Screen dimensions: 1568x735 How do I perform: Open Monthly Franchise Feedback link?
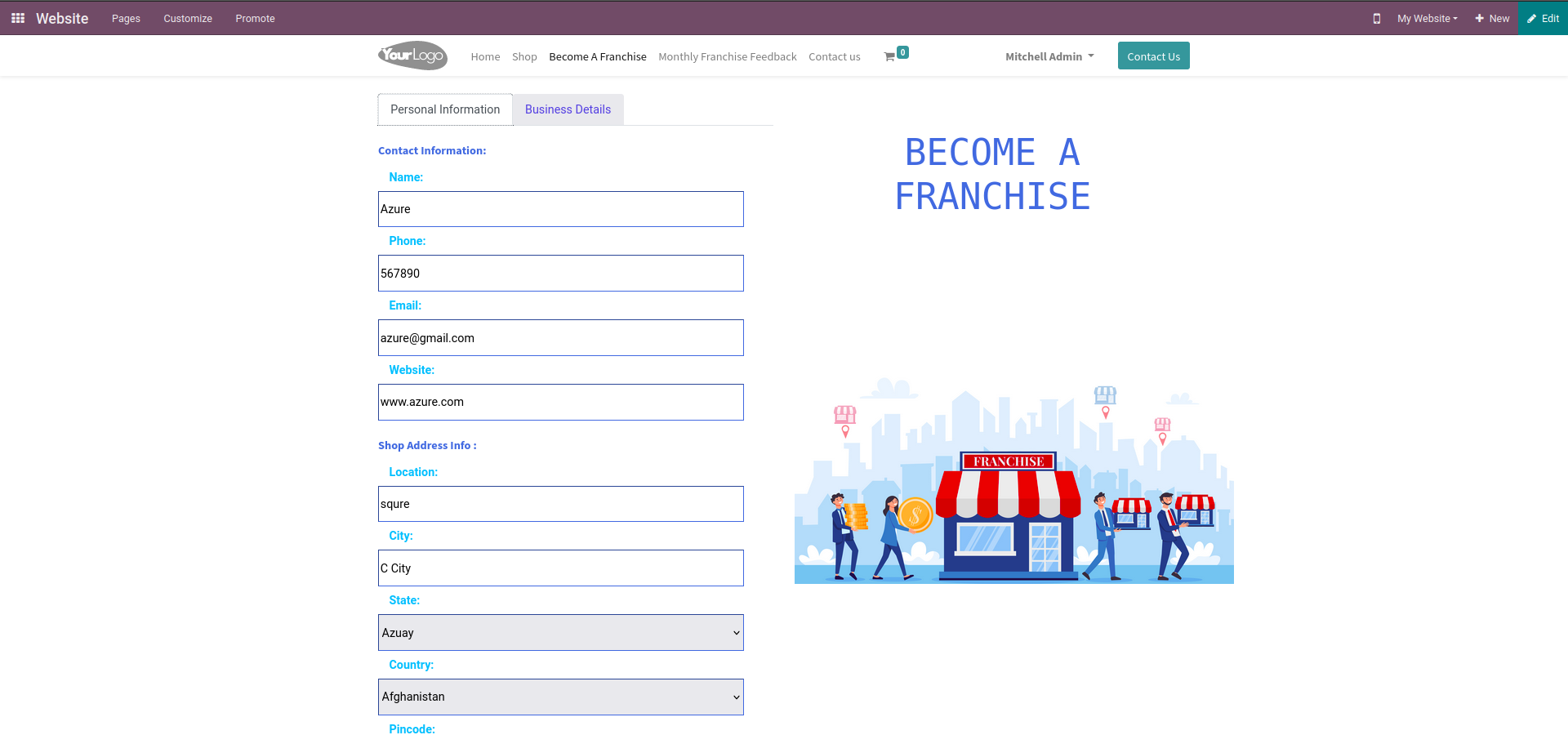(728, 56)
